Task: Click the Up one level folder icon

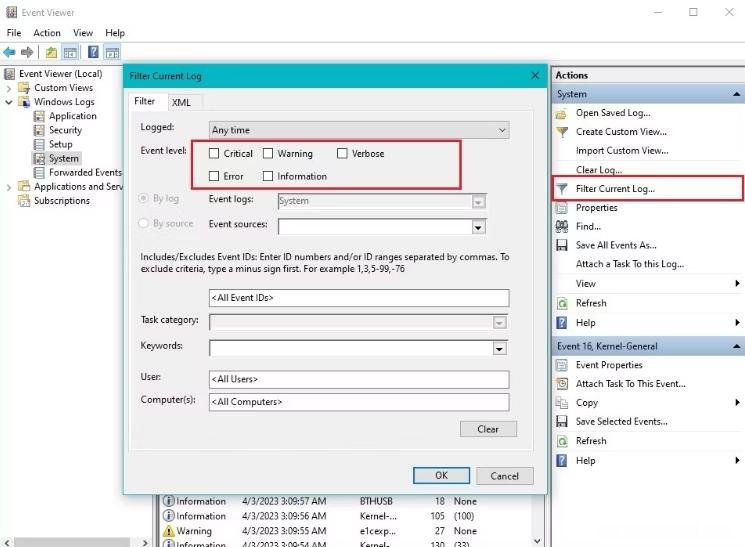Action: [x=51, y=52]
